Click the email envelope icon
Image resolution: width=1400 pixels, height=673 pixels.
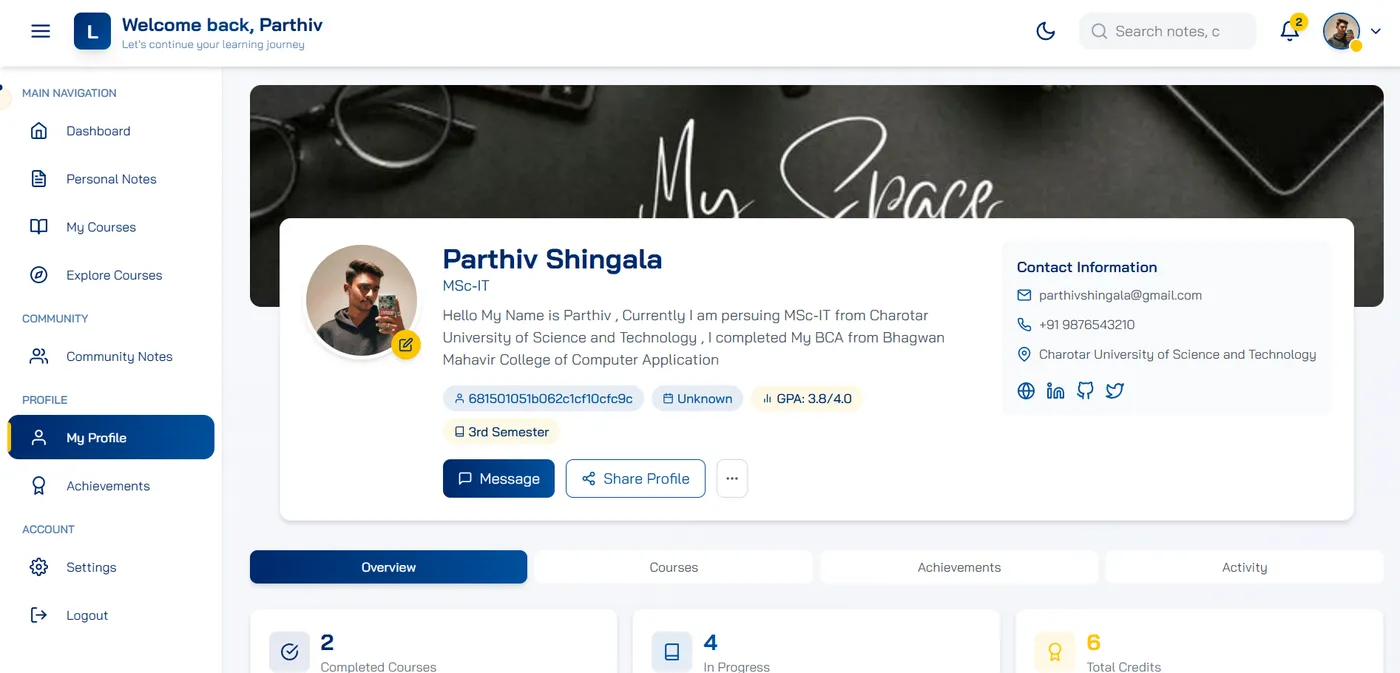coord(1024,295)
